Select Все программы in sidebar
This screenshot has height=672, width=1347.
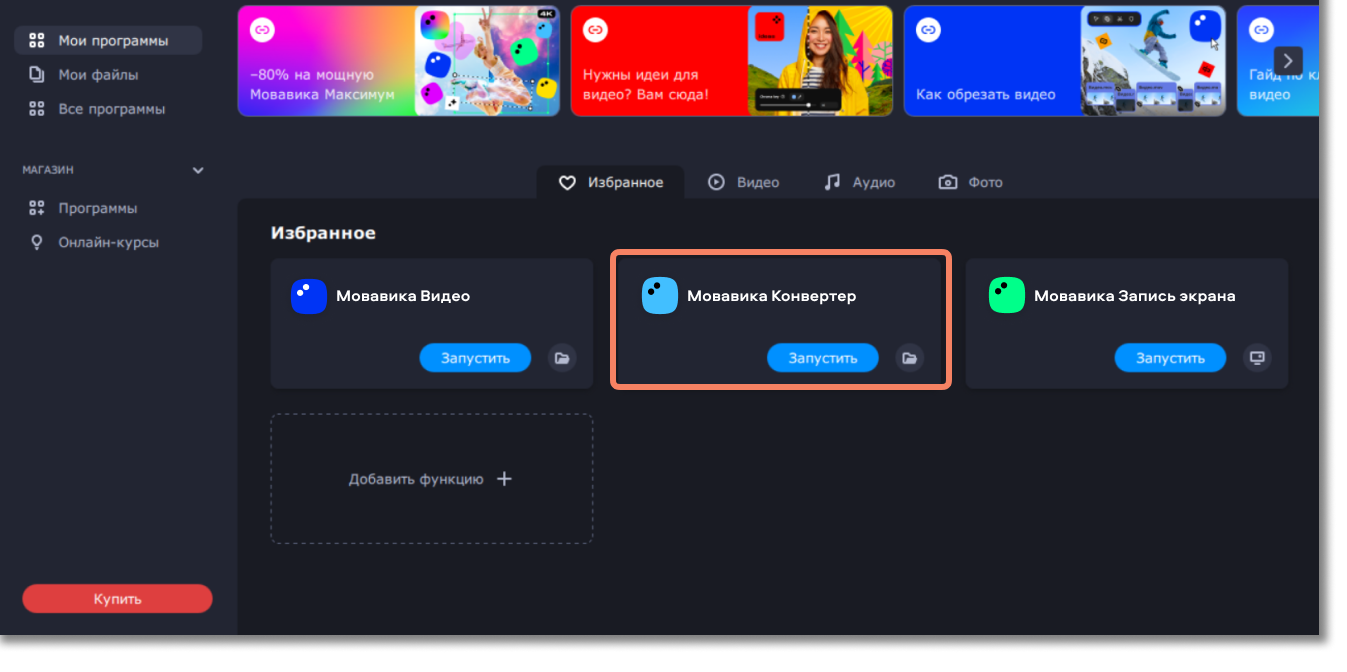point(110,109)
